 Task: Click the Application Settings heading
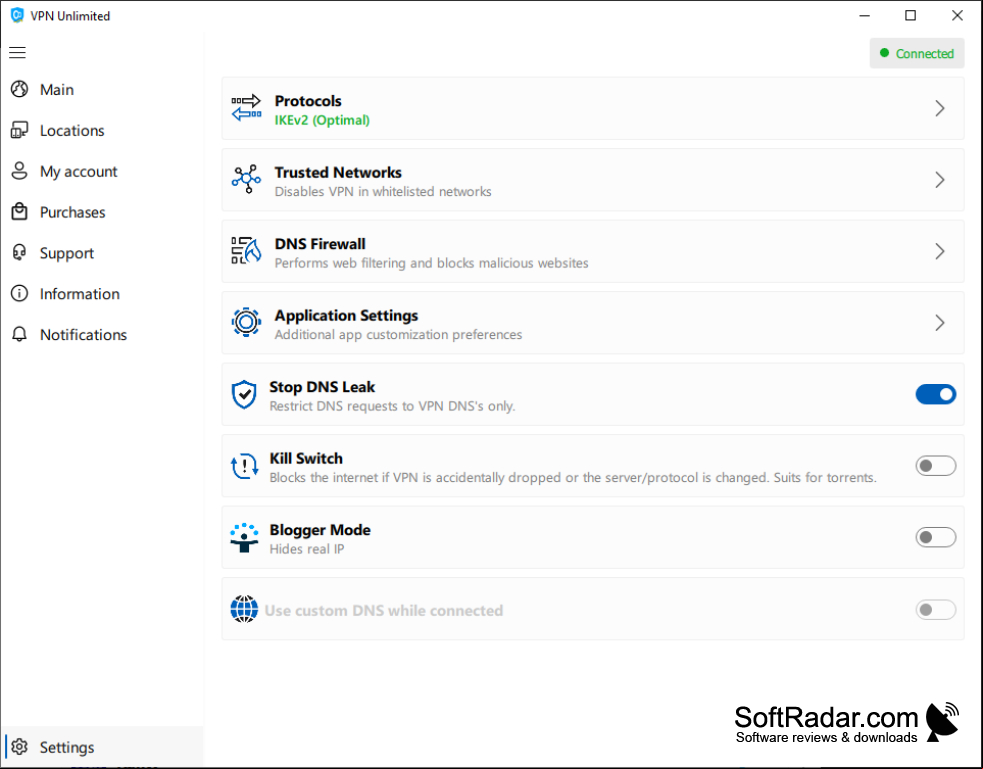click(x=346, y=315)
